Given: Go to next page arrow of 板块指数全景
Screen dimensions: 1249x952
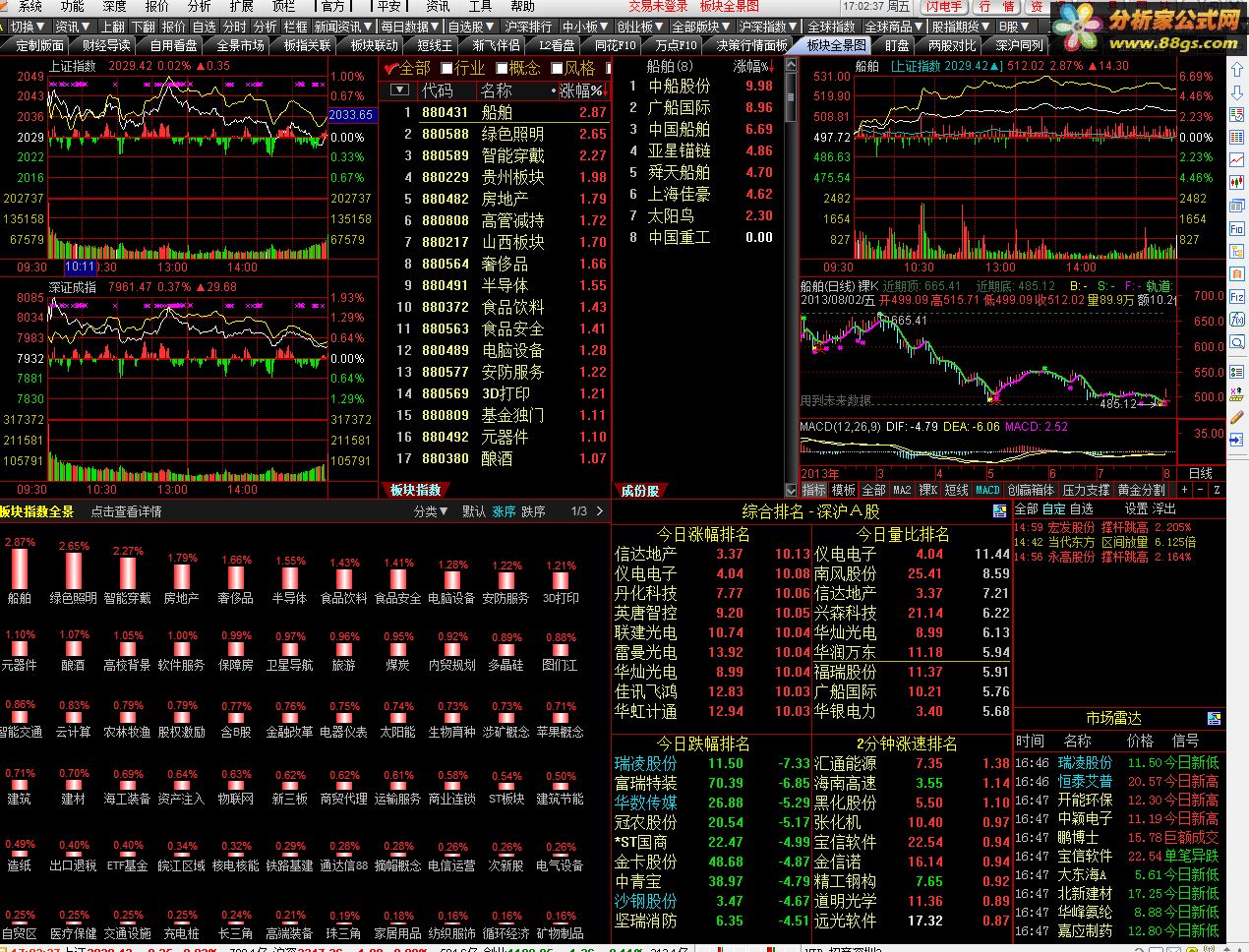Looking at the screenshot, I should coord(600,511).
